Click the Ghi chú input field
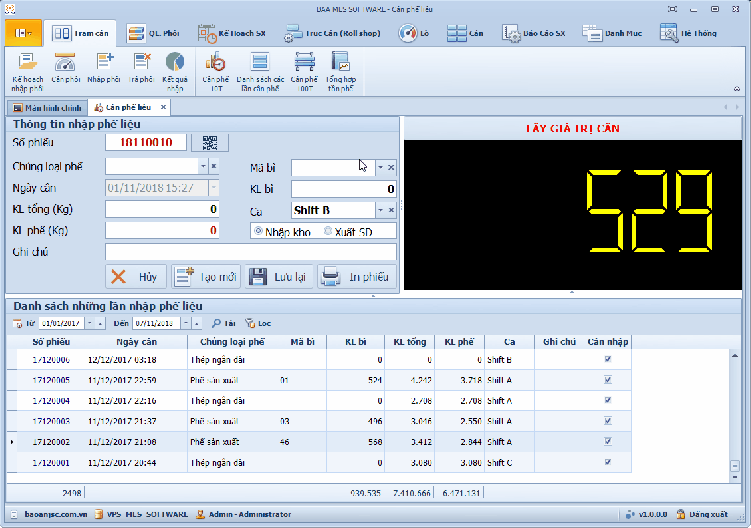This screenshot has height=528, width=751. pos(250,252)
